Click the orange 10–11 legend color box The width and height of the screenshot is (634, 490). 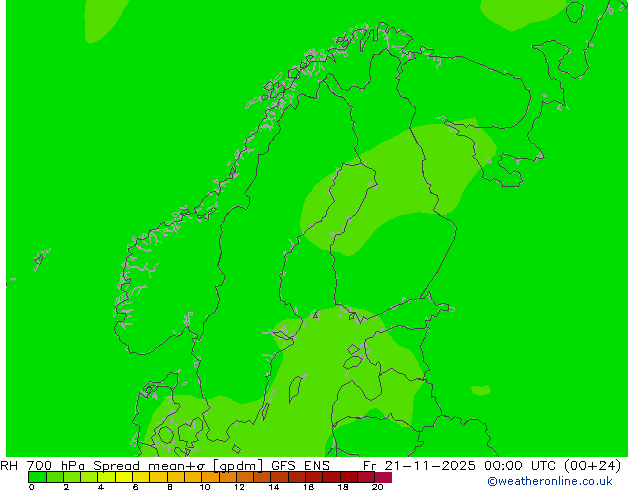click(x=210, y=477)
